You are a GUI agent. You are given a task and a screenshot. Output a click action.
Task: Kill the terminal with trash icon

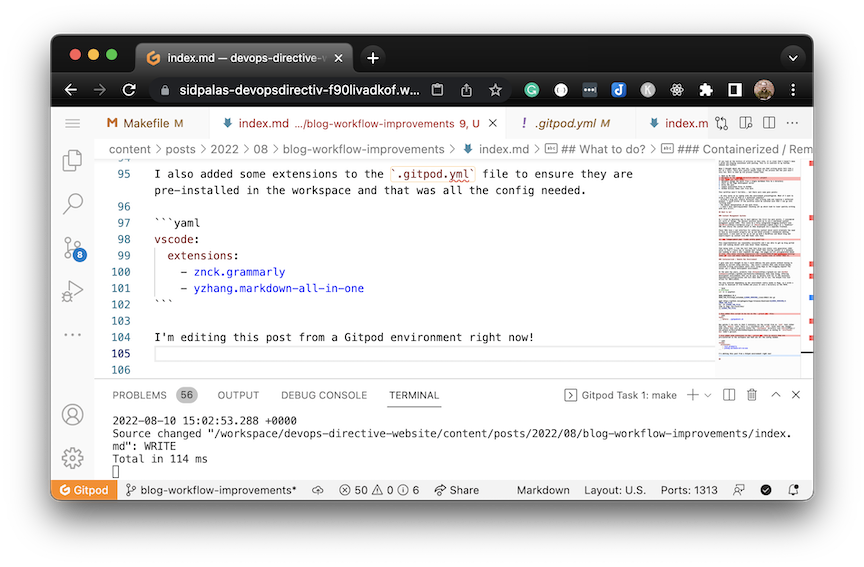click(752, 395)
